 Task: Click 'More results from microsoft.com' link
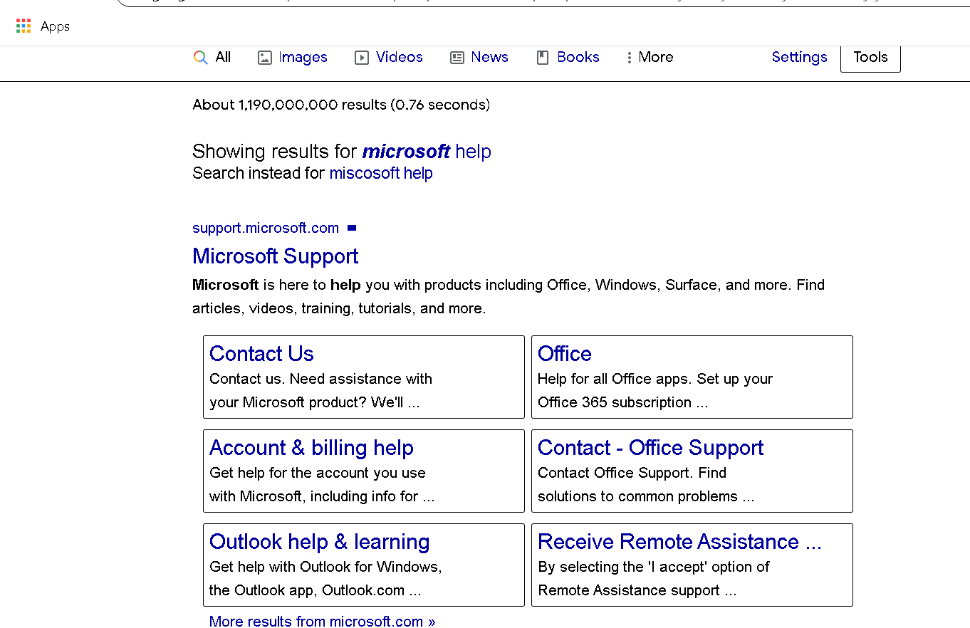(322, 621)
